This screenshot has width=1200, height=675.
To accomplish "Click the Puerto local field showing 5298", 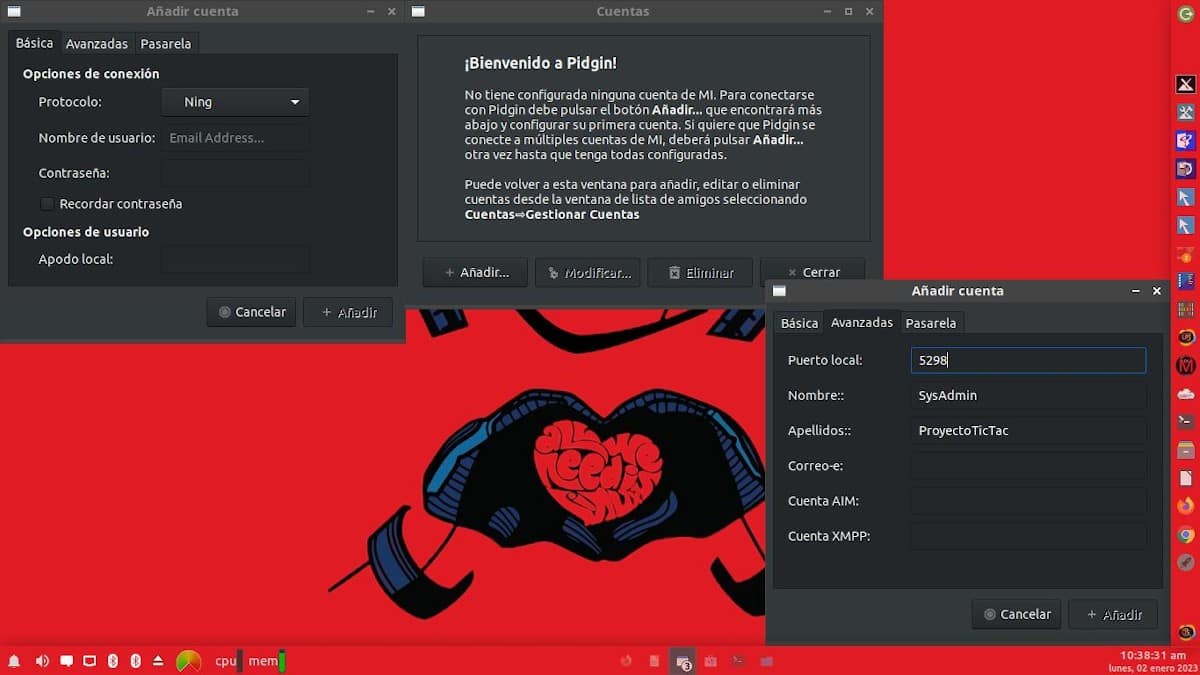I will pyautogui.click(x=1028, y=360).
